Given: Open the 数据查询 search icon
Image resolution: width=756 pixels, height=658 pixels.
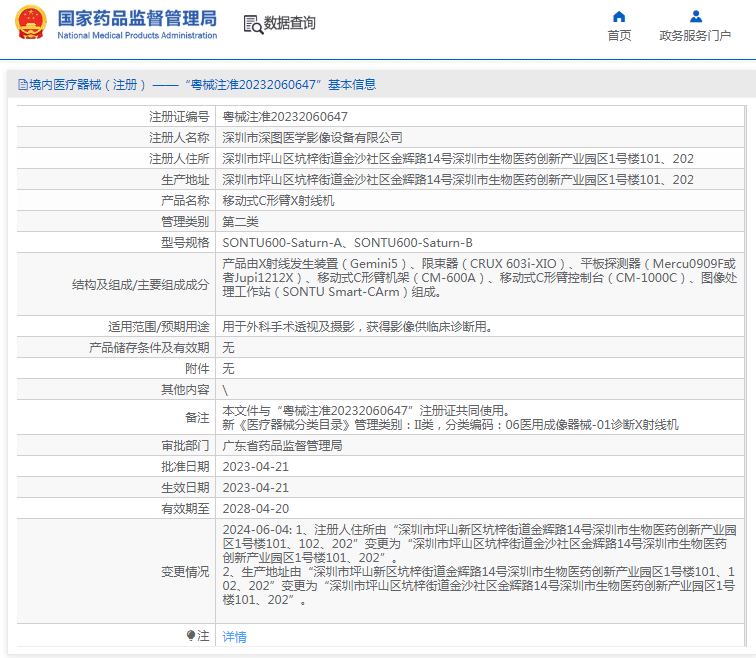Looking at the screenshot, I should point(253,24).
